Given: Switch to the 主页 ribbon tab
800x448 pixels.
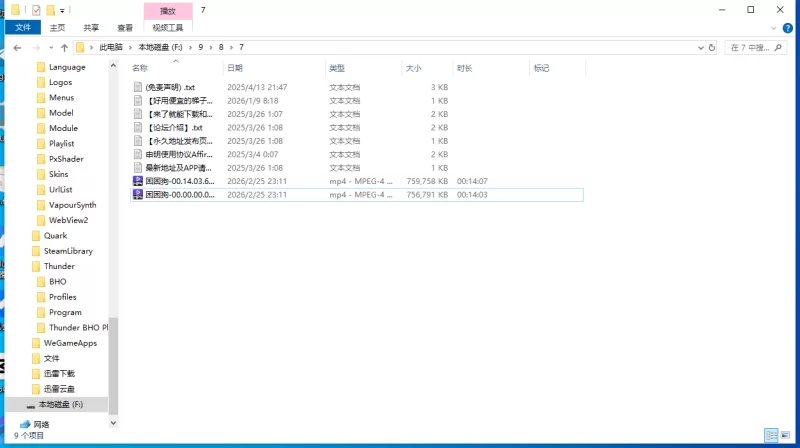Looking at the screenshot, I should (x=57, y=28).
